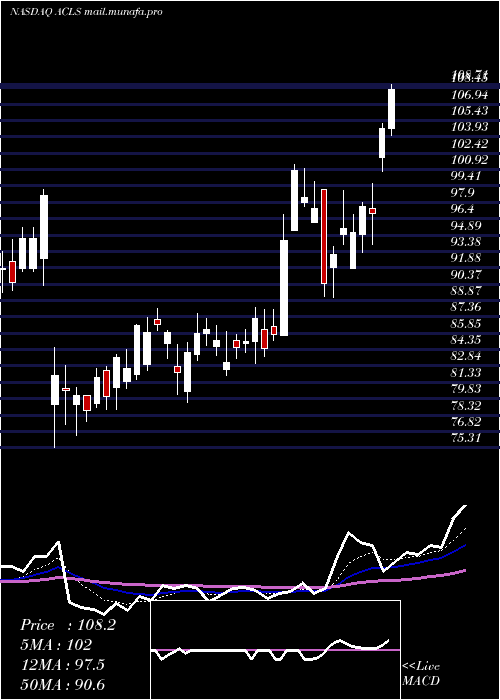Select the 99.41 price axis label
500x700 pixels.
pyautogui.click(x=466, y=176)
